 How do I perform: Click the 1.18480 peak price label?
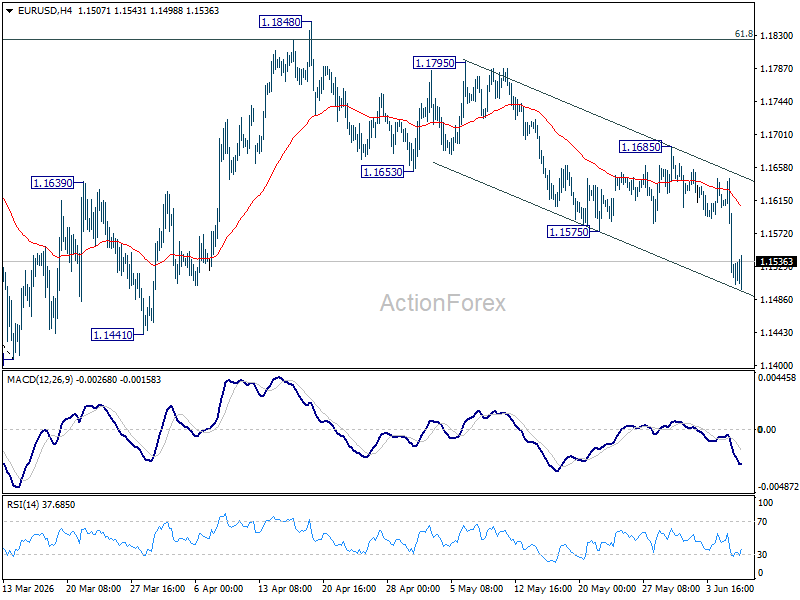point(280,22)
